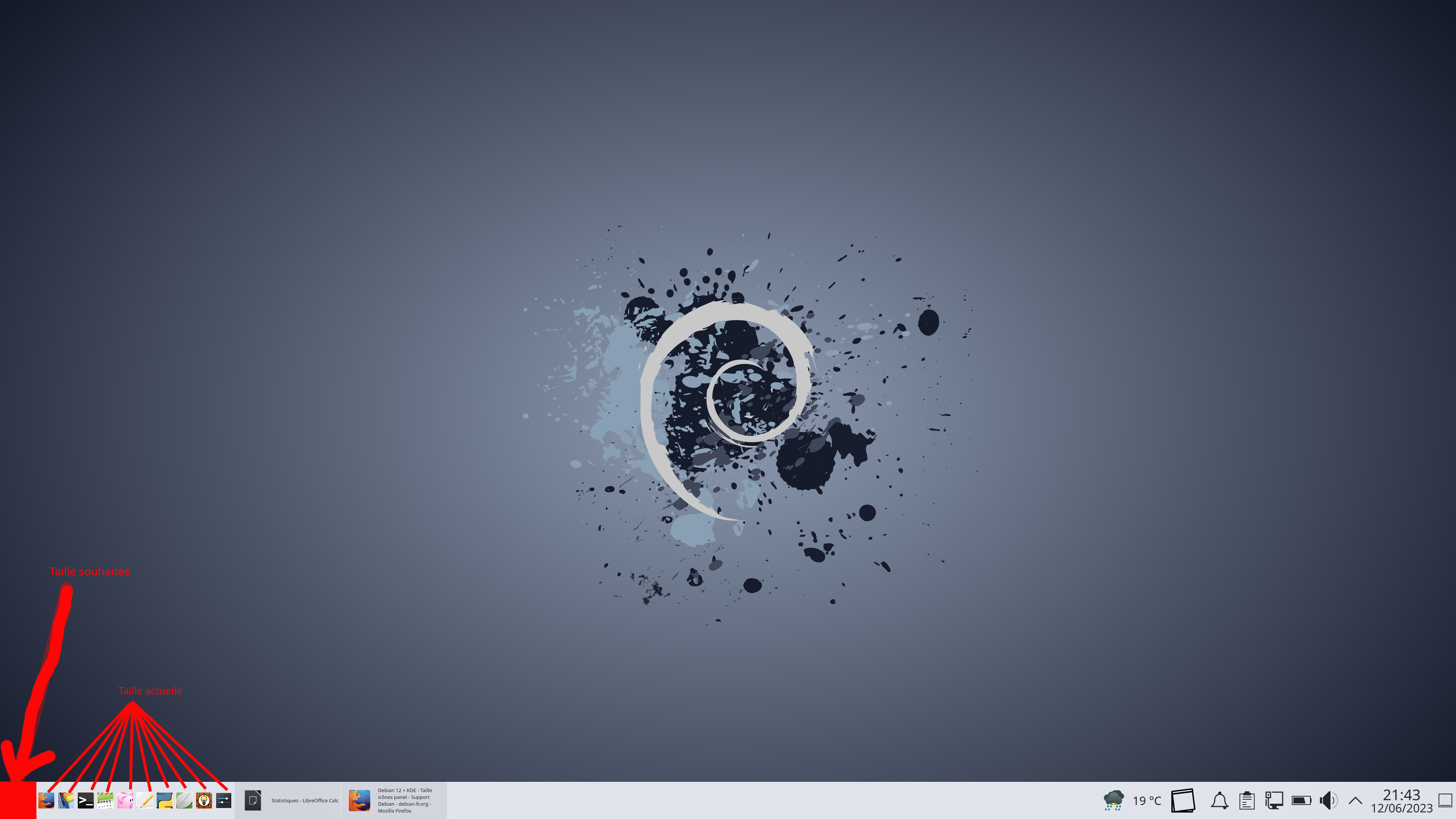Open the calendar from clock 21:43
This screenshot has width=1456, height=819.
click(x=1402, y=801)
